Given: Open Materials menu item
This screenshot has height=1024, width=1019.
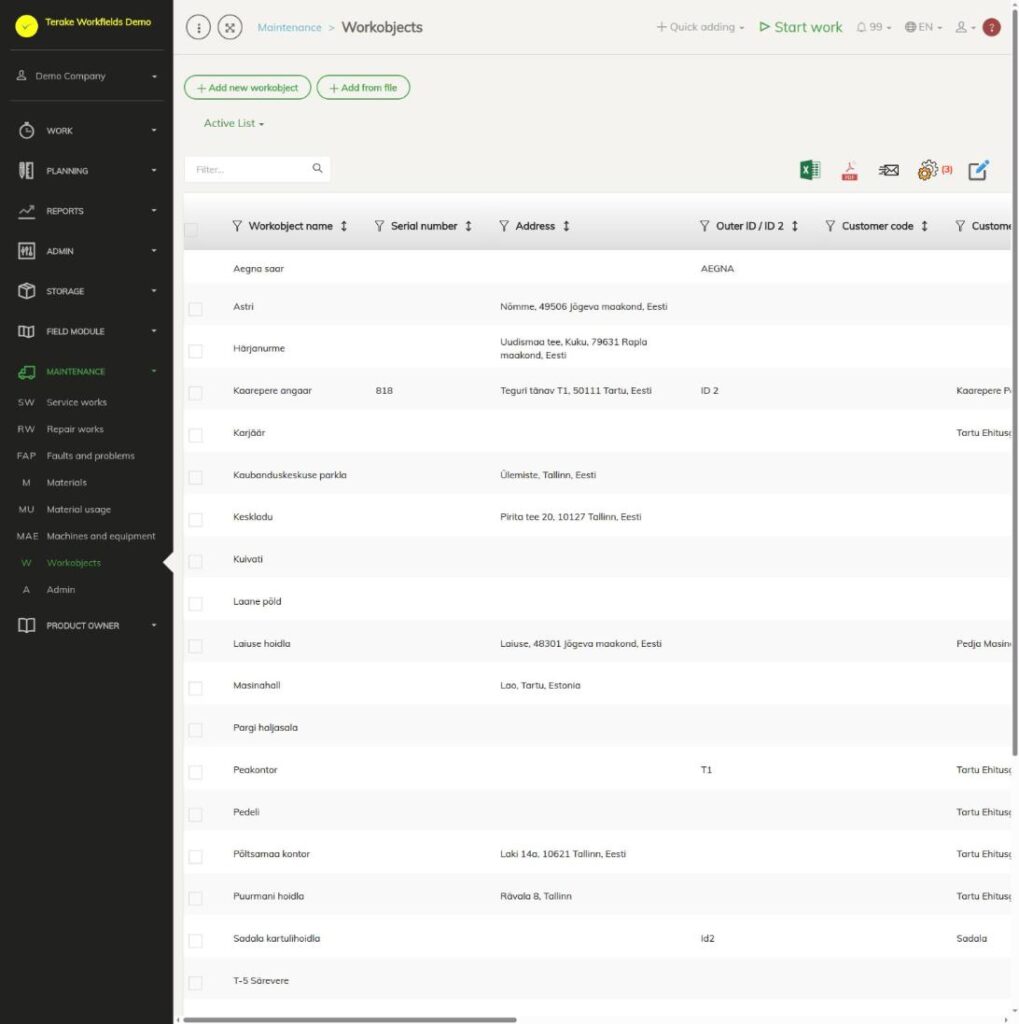Looking at the screenshot, I should (67, 483).
